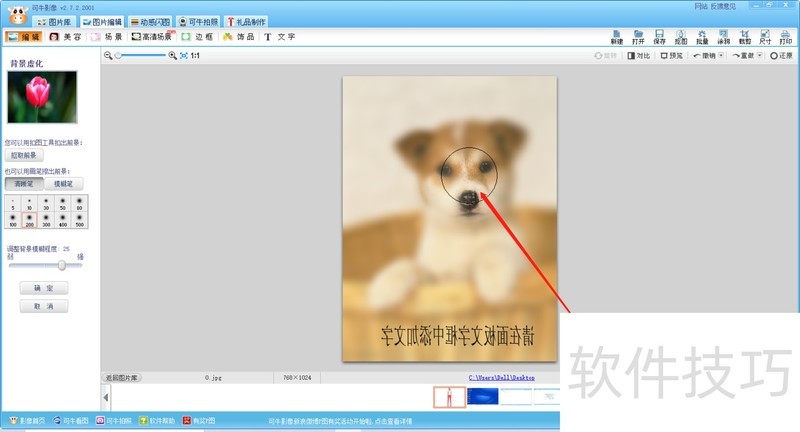Click the background blur strength slider
This screenshot has width=800, height=432.
point(45,265)
